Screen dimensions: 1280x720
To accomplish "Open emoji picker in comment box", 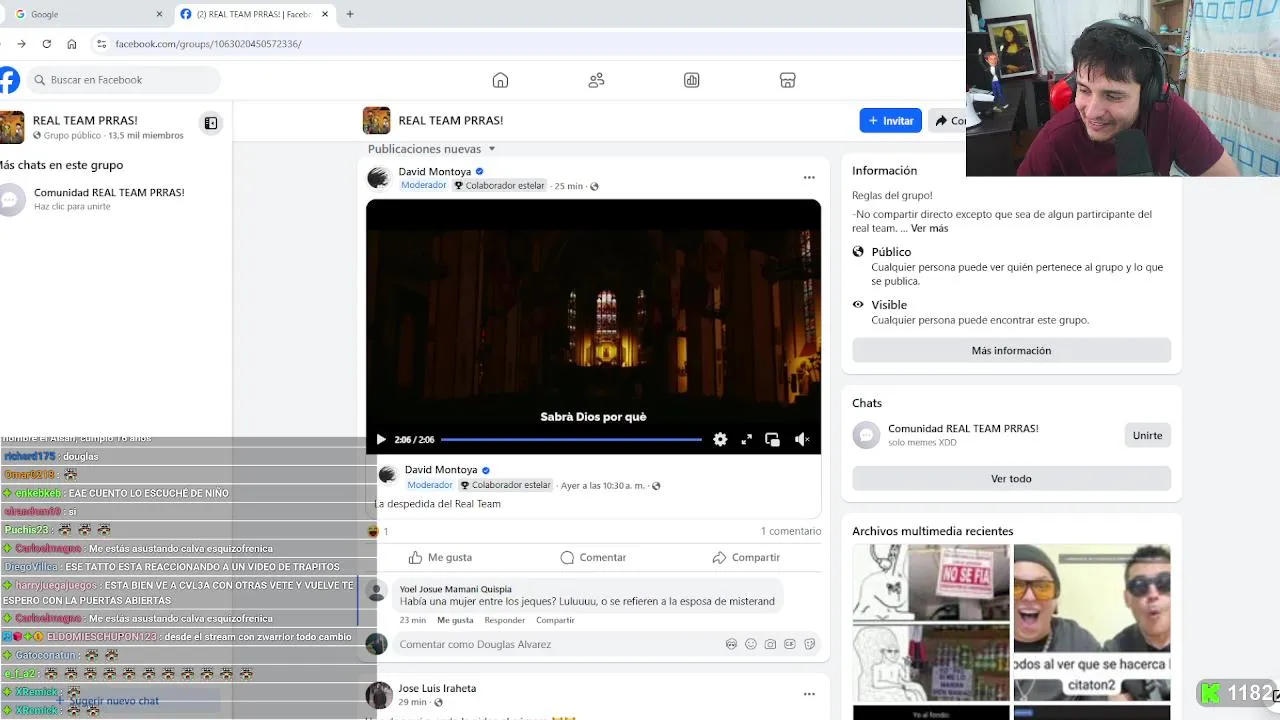I will pos(751,644).
